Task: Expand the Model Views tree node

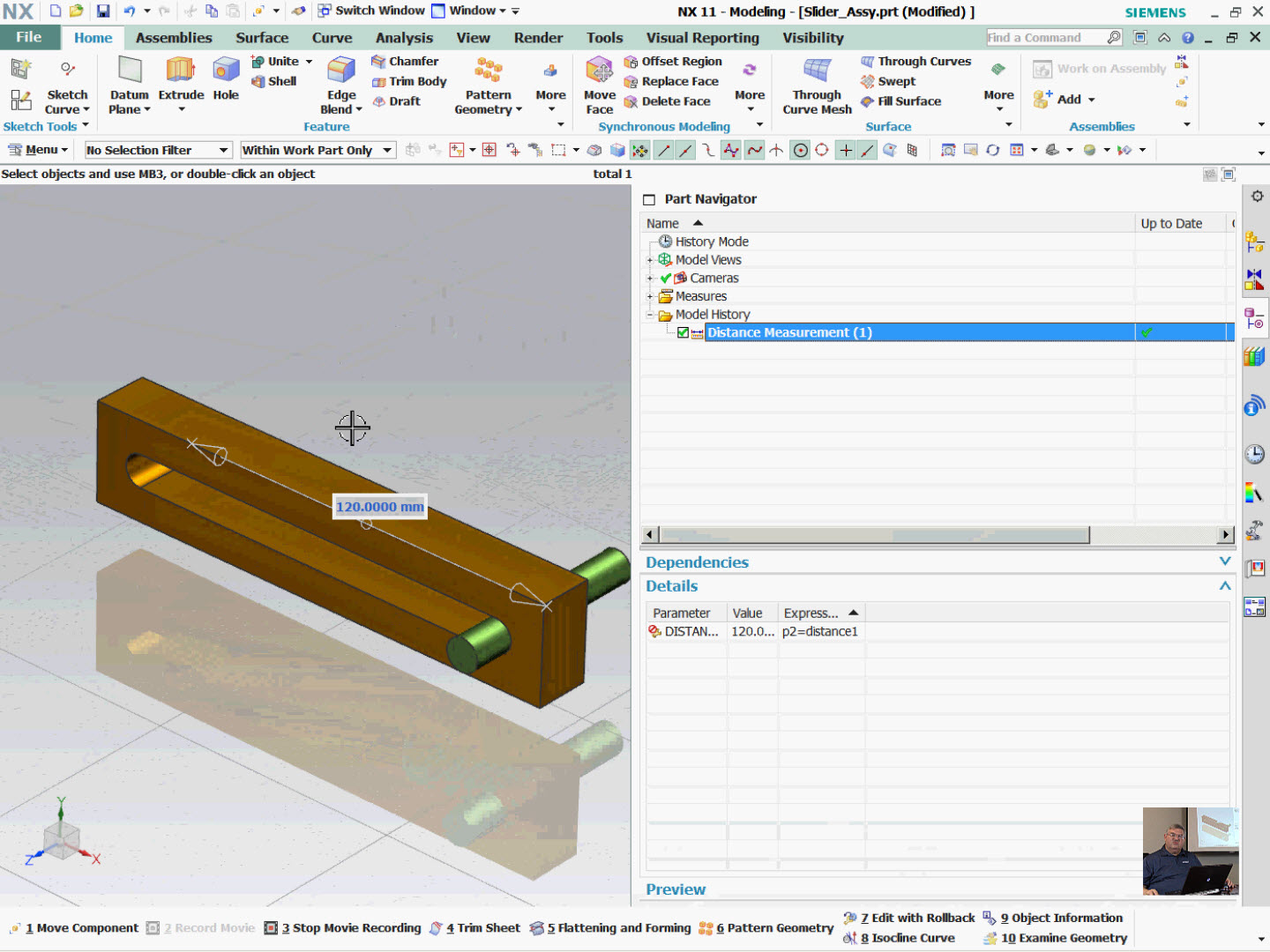Action: (650, 259)
